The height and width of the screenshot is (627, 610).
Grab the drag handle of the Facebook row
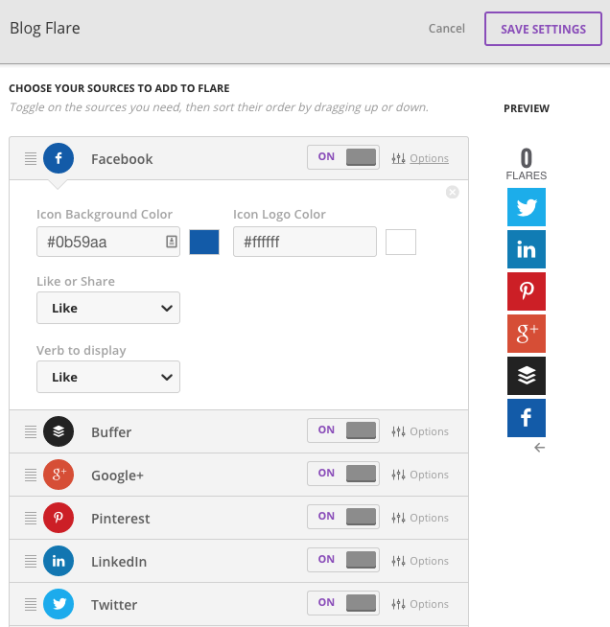31,159
